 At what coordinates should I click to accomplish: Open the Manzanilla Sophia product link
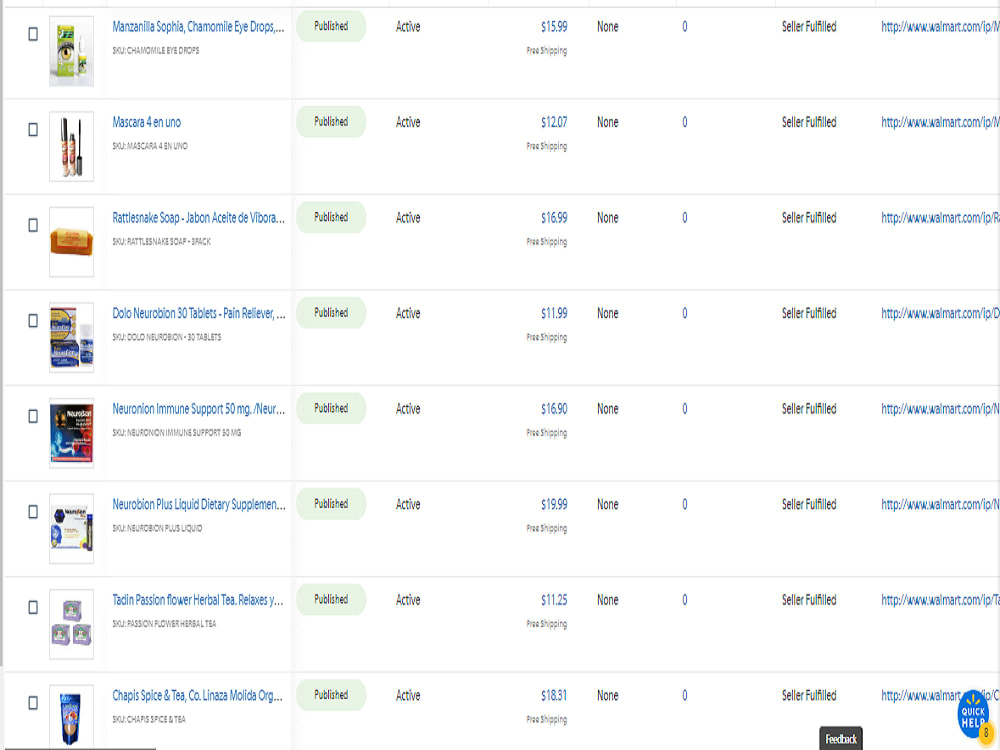[196, 26]
